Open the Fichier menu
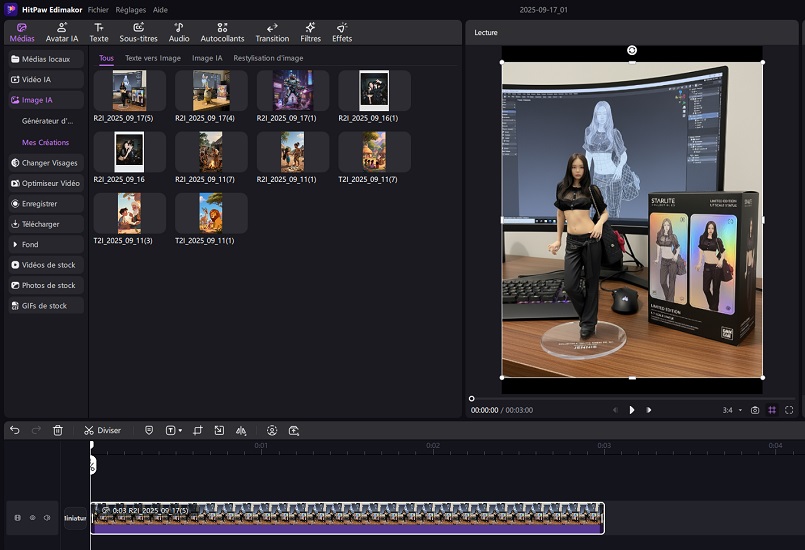The image size is (805, 550). (x=98, y=10)
